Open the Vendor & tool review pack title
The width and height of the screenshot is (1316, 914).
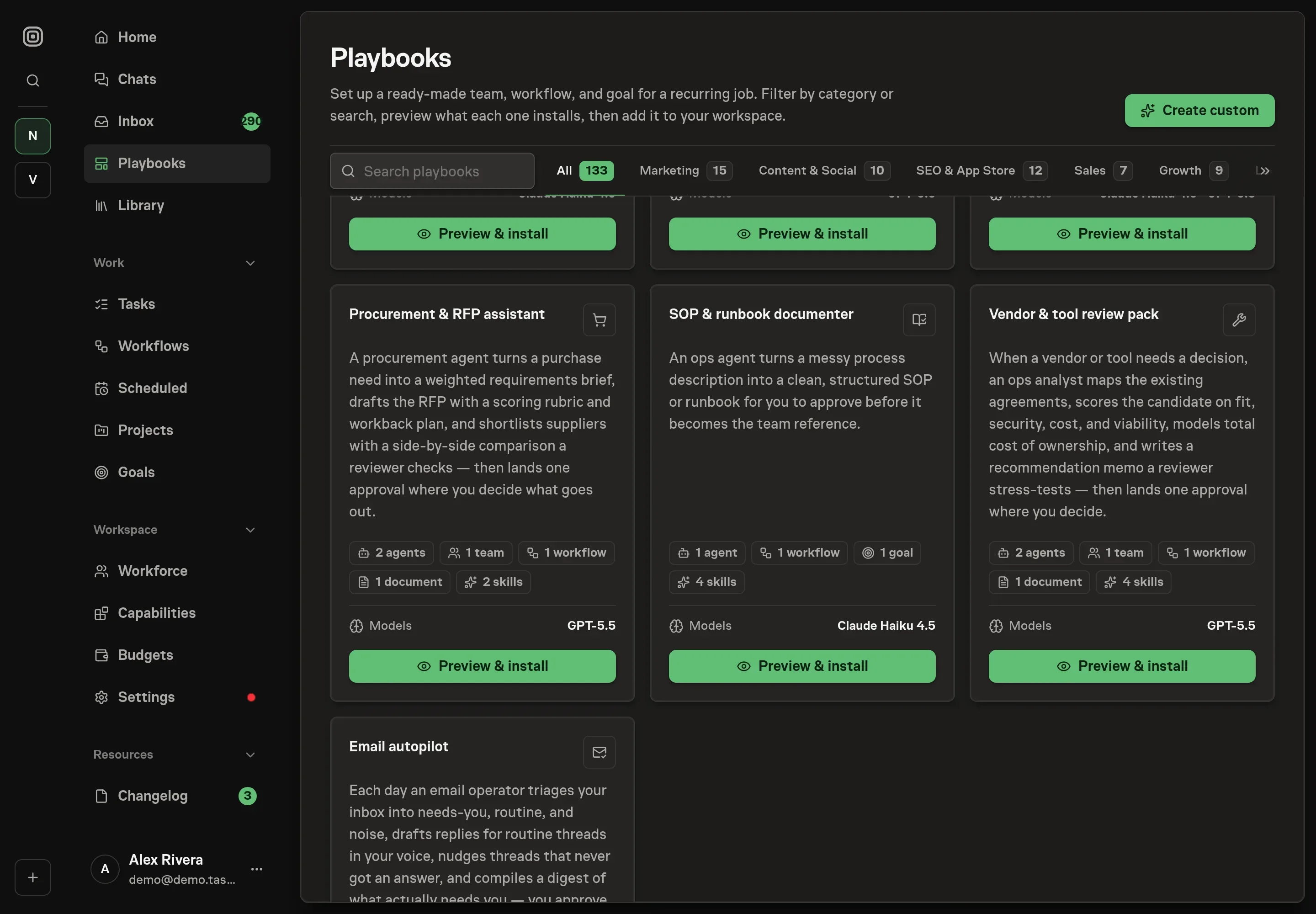1073,314
